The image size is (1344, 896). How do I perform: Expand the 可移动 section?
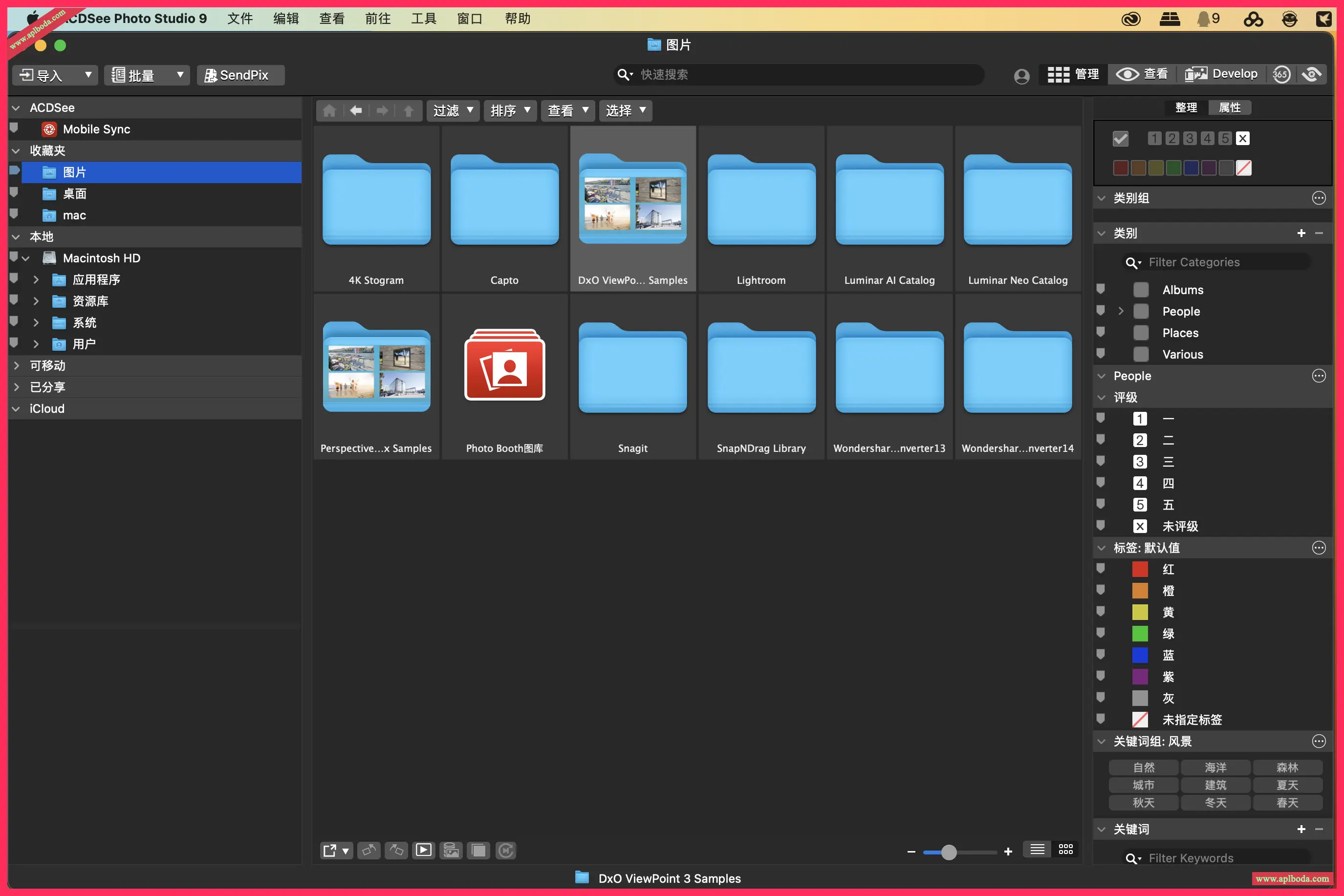pyautogui.click(x=16, y=366)
